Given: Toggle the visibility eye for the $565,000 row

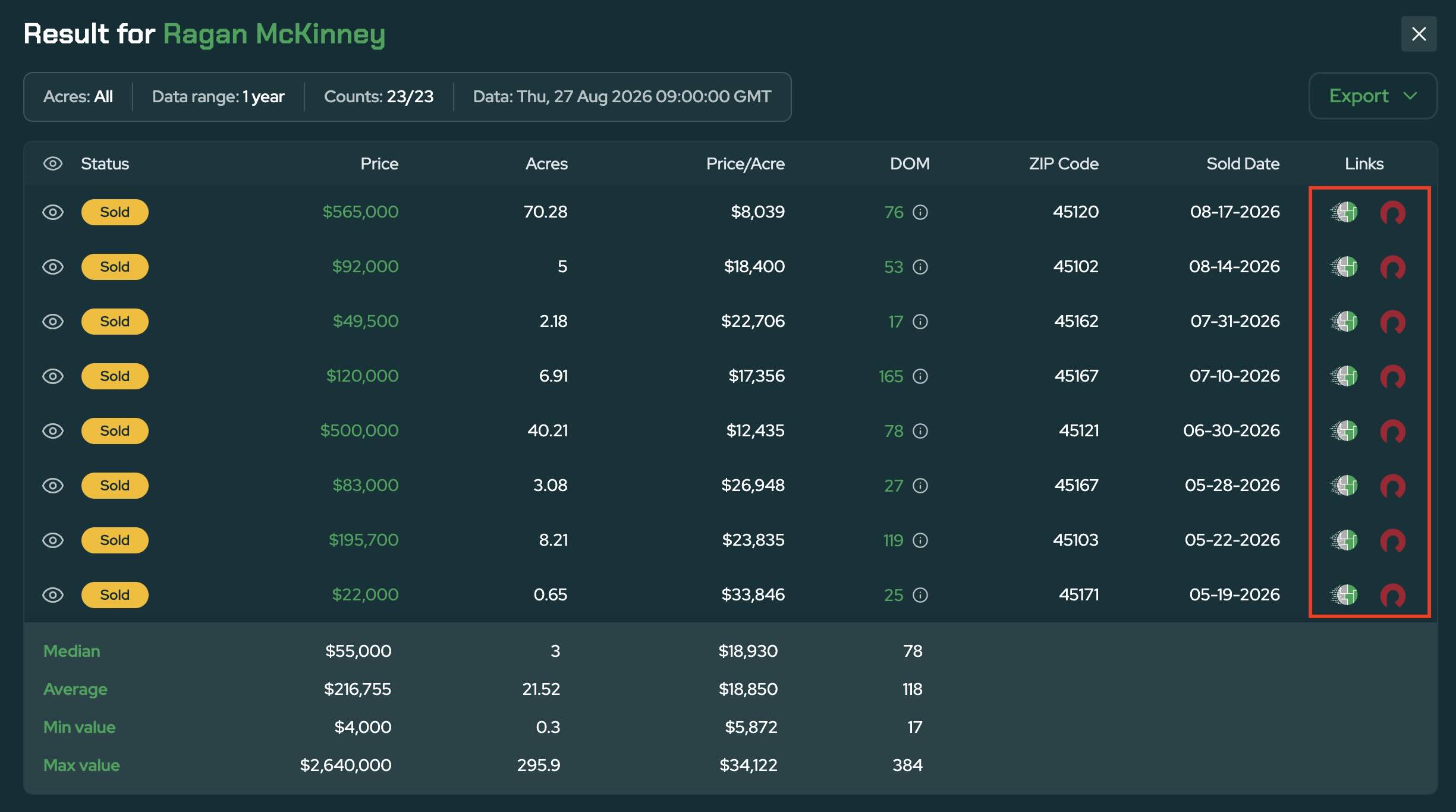Looking at the screenshot, I should (53, 212).
